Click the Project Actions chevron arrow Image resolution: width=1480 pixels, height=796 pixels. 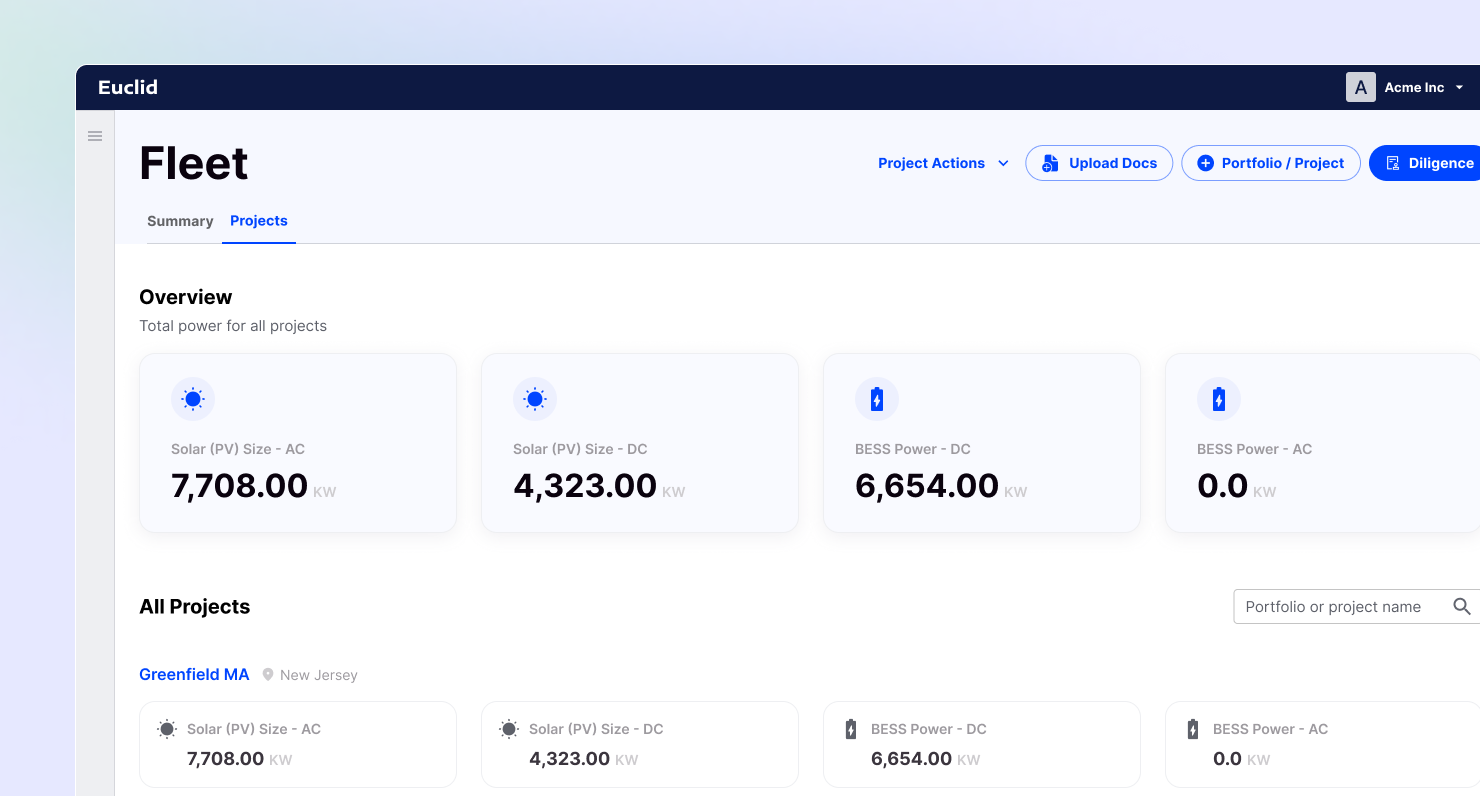click(x=1003, y=163)
